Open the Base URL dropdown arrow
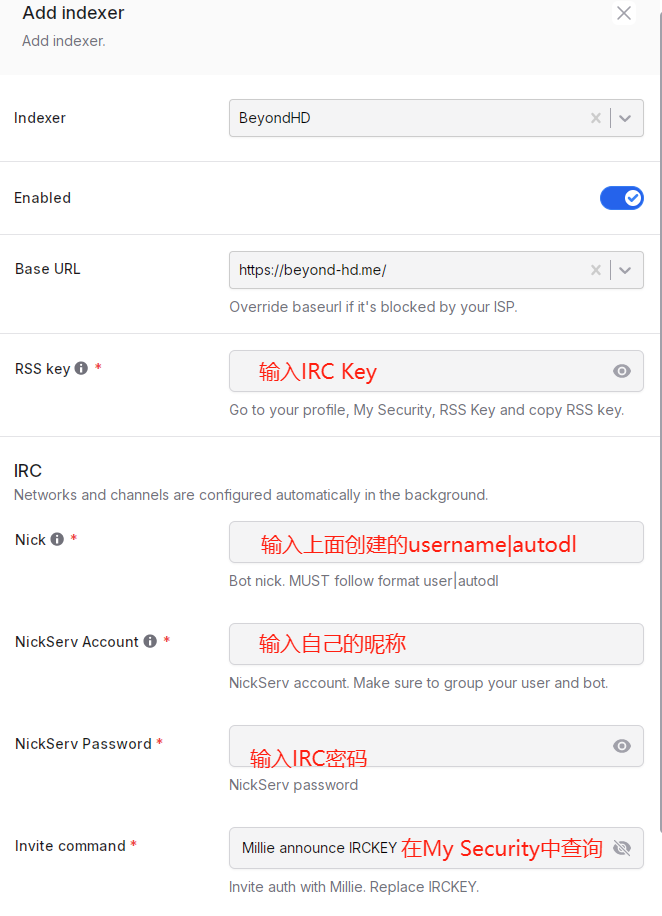 point(625,270)
